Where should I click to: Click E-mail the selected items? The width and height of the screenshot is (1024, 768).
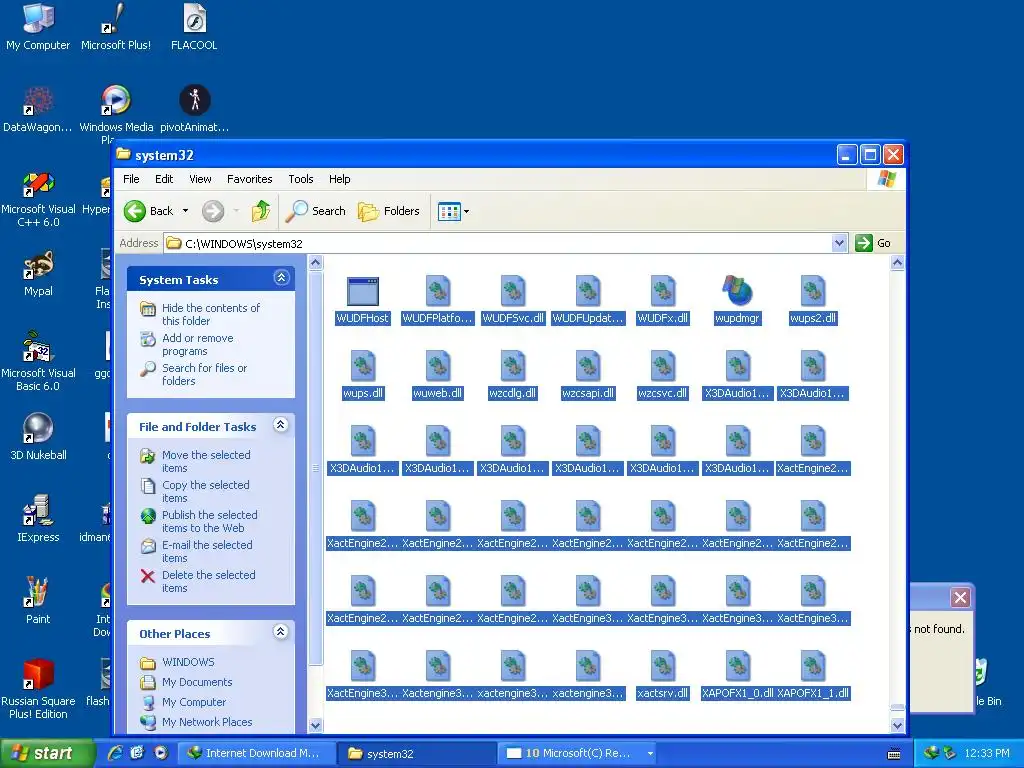[x=207, y=551]
